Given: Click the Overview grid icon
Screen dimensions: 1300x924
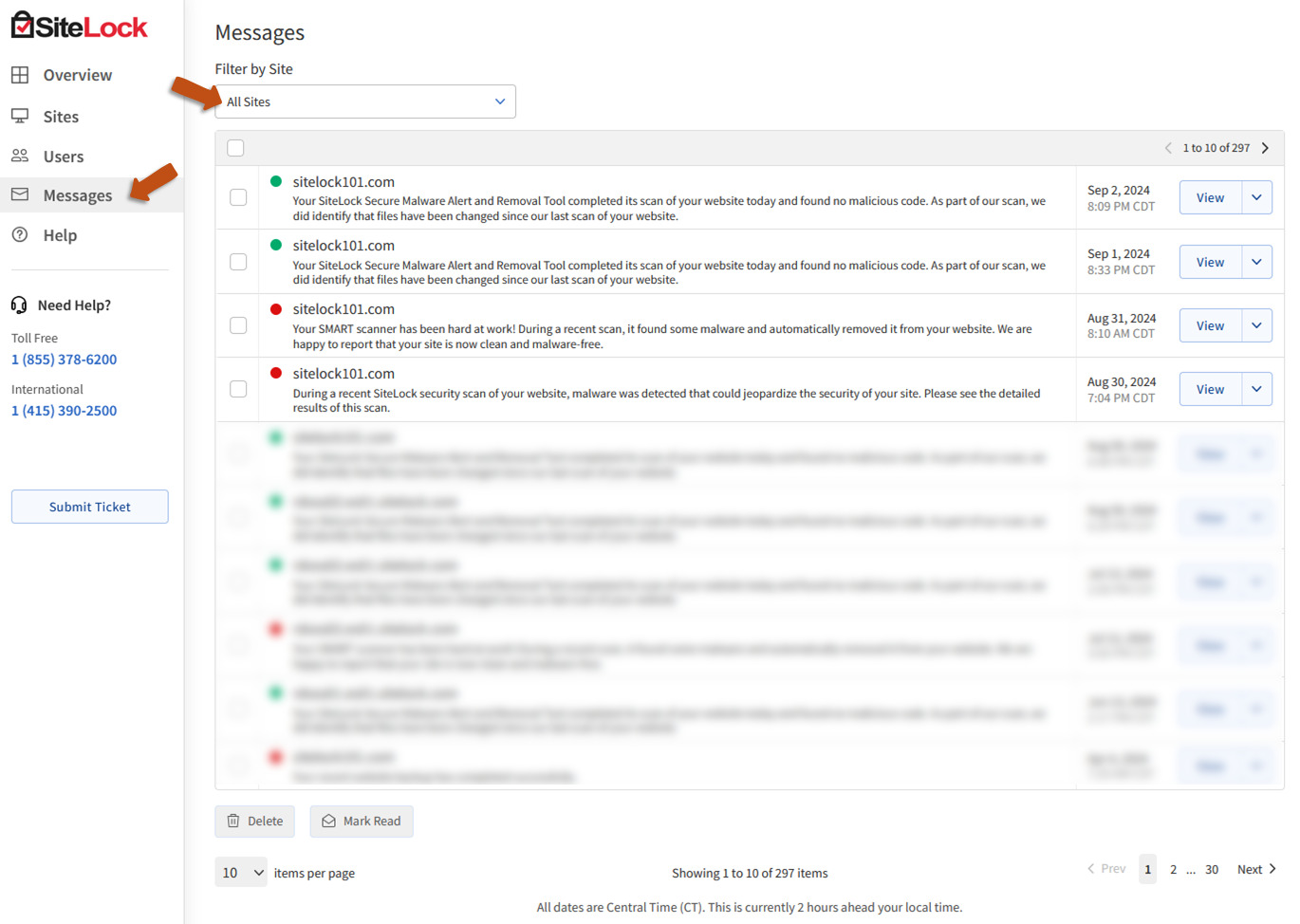Looking at the screenshot, I should click(20, 75).
